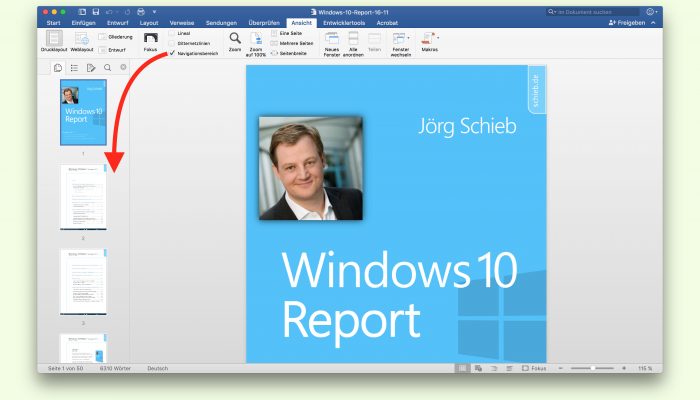Viewport: 700px width, 400px height.
Task: Toggle sidebar icon in the title bar
Action: tap(82, 12)
